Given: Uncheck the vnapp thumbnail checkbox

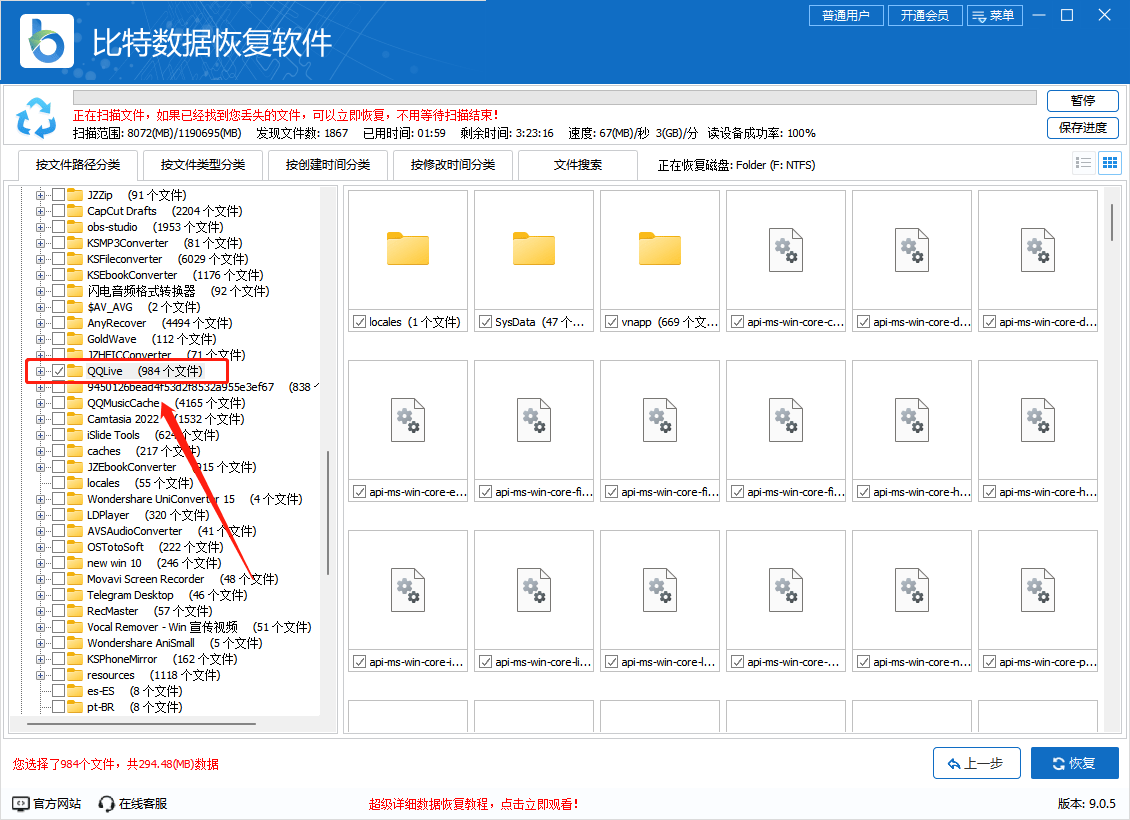Looking at the screenshot, I should pos(611,322).
